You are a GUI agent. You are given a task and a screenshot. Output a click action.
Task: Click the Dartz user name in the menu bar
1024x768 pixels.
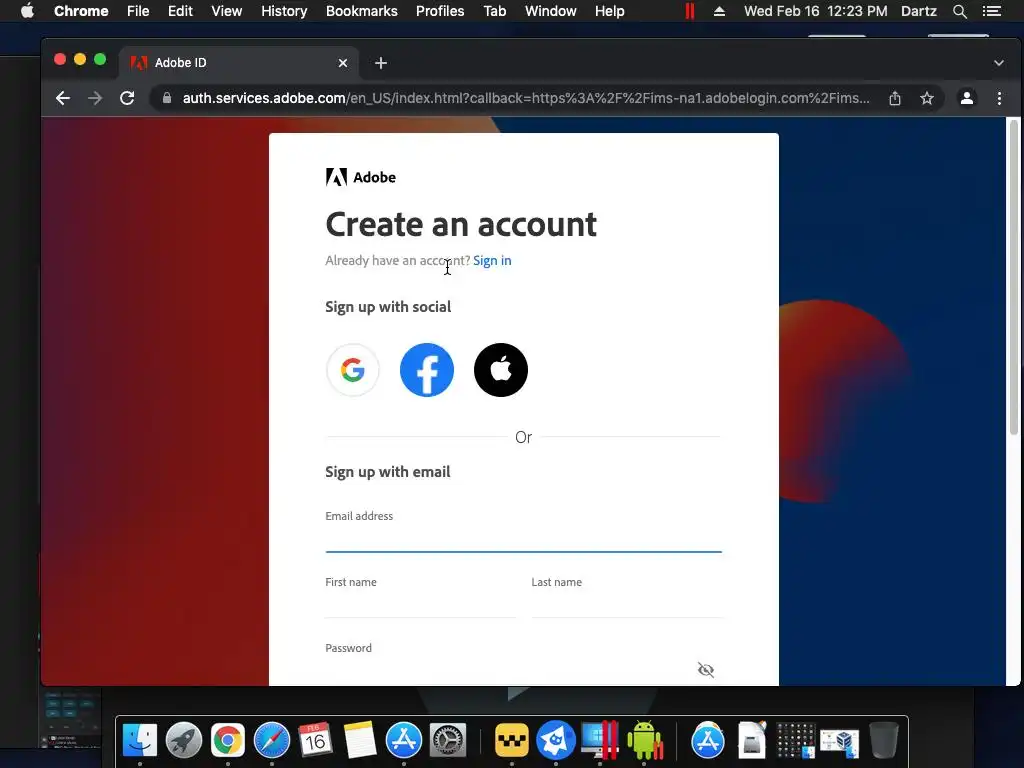coord(919,11)
